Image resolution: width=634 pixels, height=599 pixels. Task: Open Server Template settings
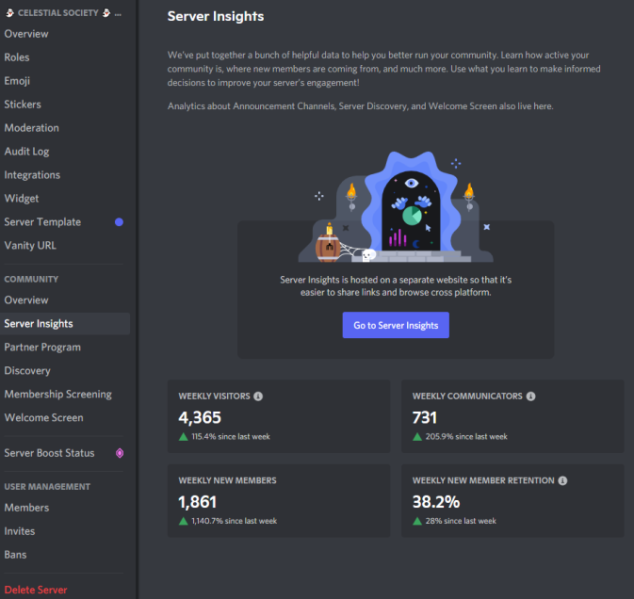click(x=42, y=222)
